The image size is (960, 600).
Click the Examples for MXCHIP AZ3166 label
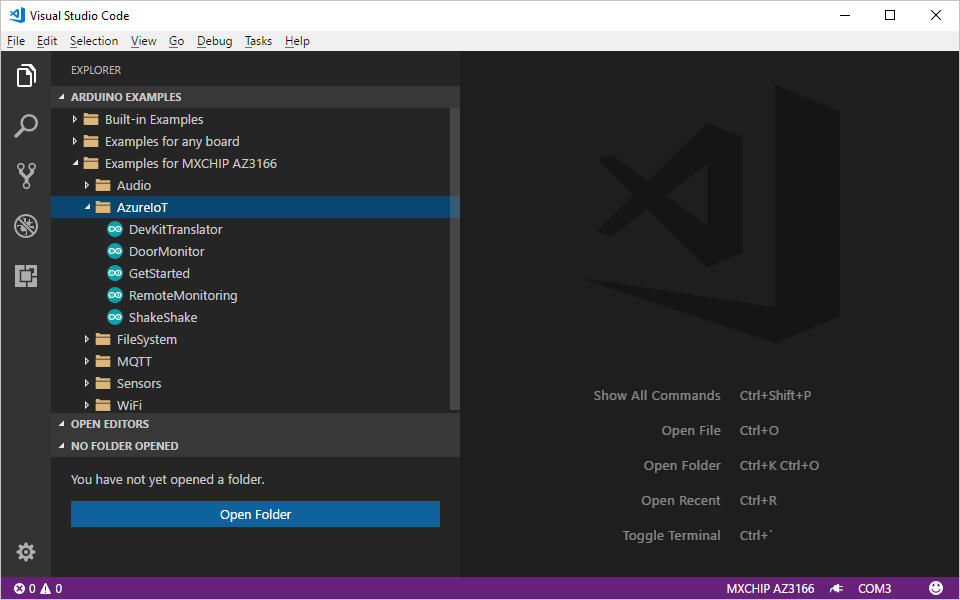tap(190, 163)
